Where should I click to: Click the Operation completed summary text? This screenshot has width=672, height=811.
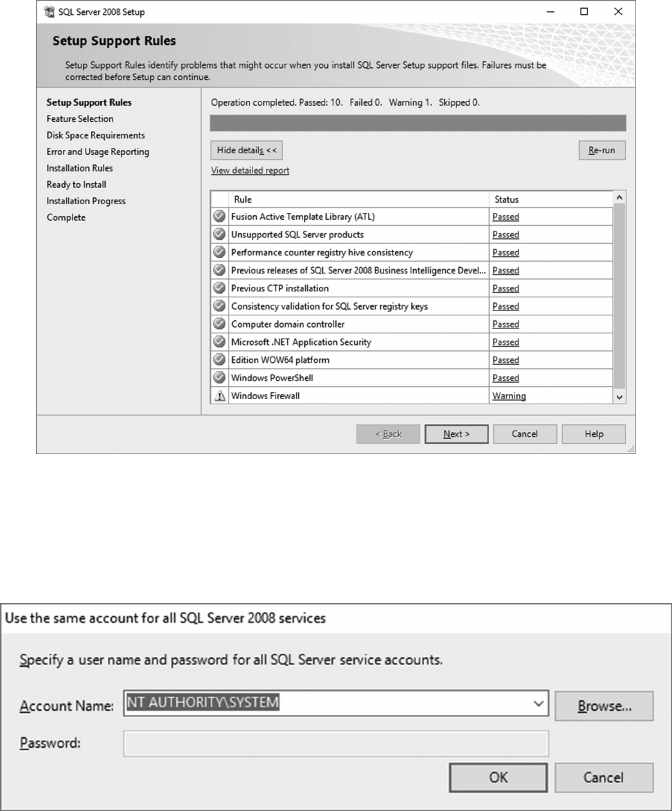[345, 102]
